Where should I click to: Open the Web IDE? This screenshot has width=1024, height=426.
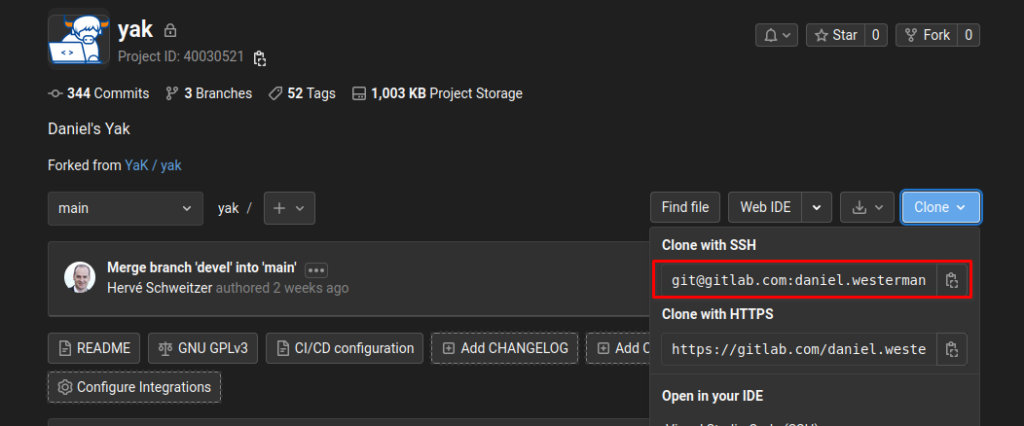click(x=765, y=207)
